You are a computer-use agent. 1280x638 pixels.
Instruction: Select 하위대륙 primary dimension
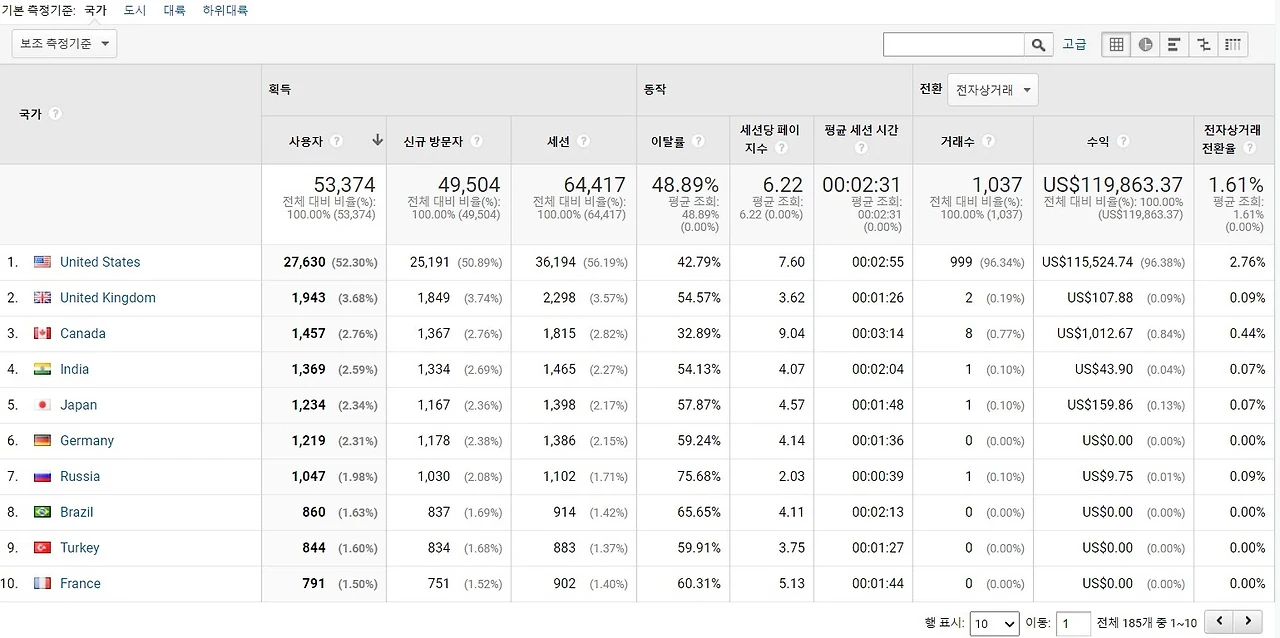(225, 10)
